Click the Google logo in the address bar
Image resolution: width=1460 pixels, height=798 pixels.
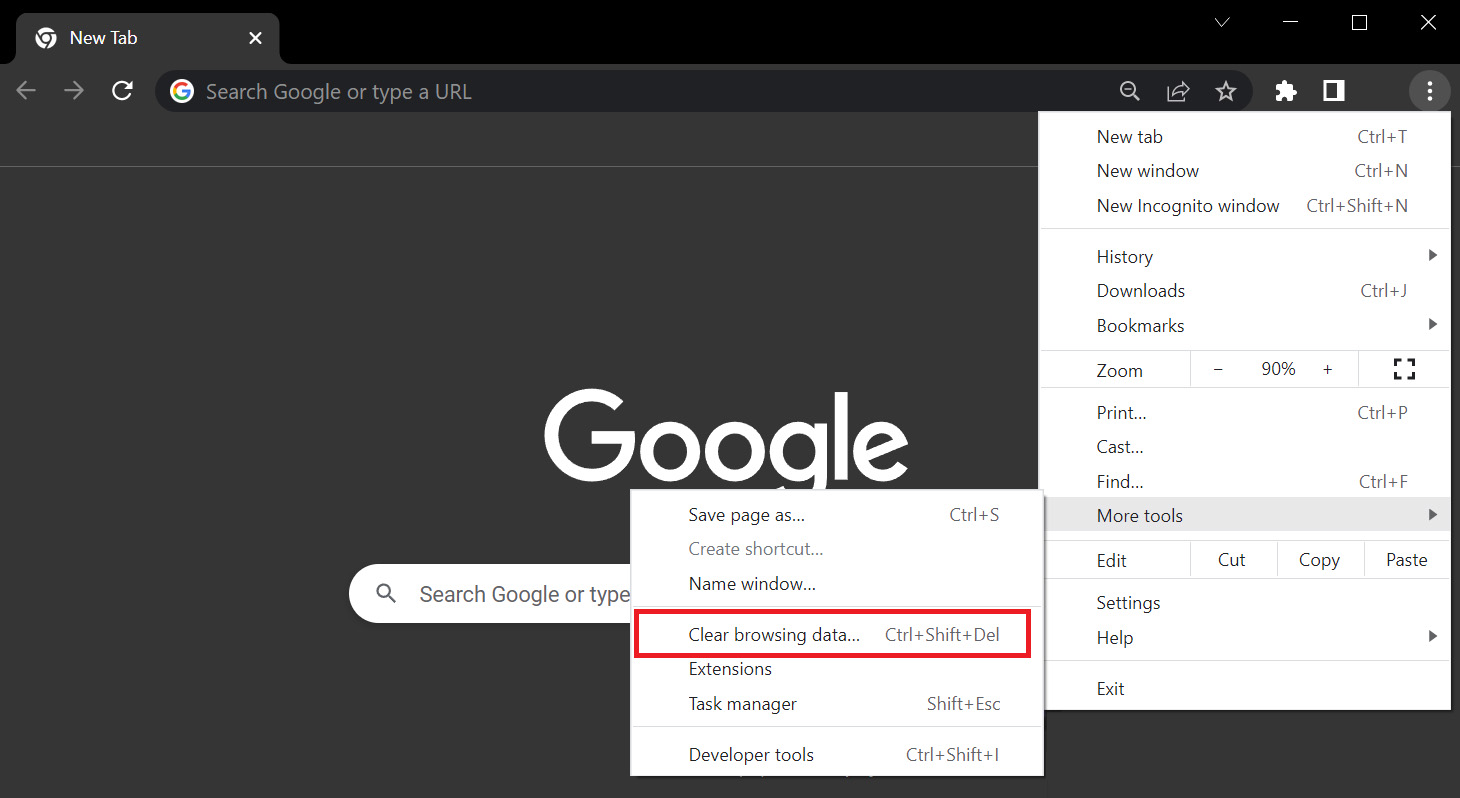click(x=181, y=90)
